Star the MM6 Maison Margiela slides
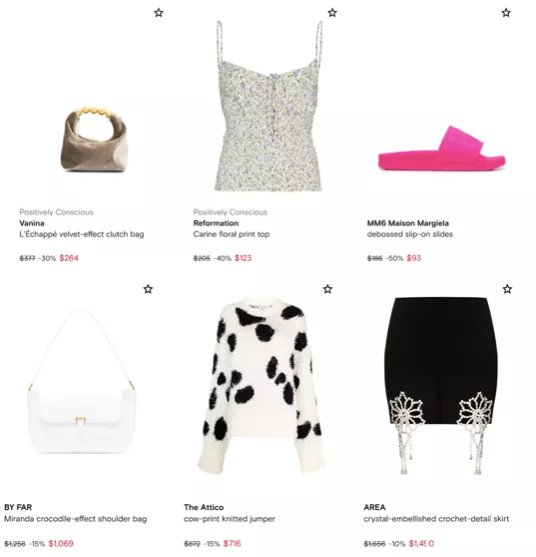 pos(506,13)
